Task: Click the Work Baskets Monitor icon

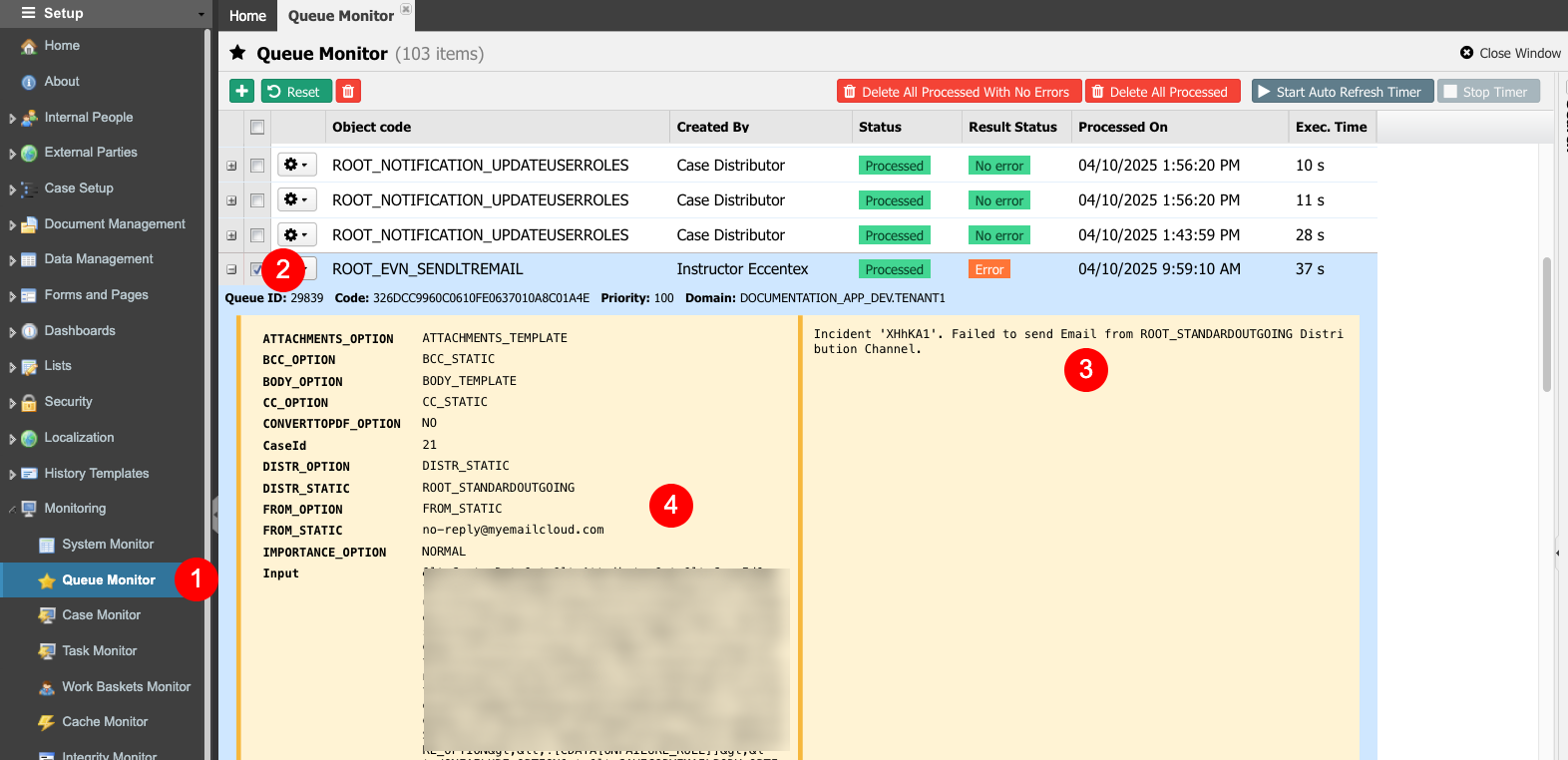Action: click(47, 687)
